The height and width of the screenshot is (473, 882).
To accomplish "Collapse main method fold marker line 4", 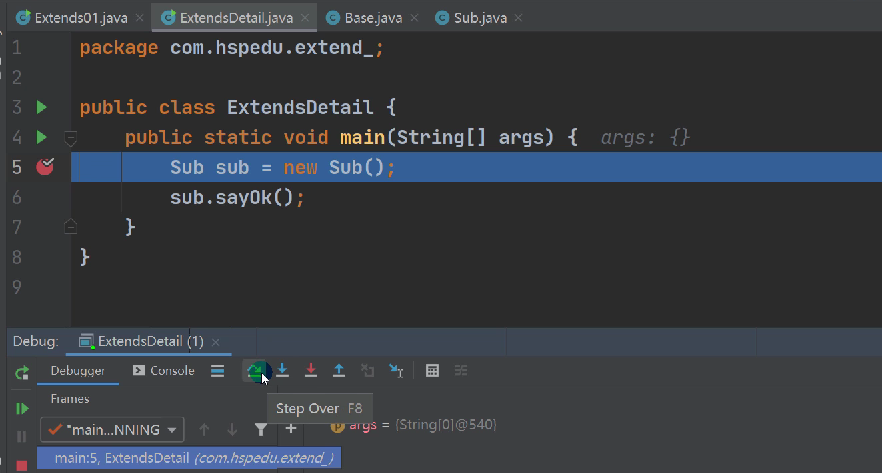I will [70, 138].
